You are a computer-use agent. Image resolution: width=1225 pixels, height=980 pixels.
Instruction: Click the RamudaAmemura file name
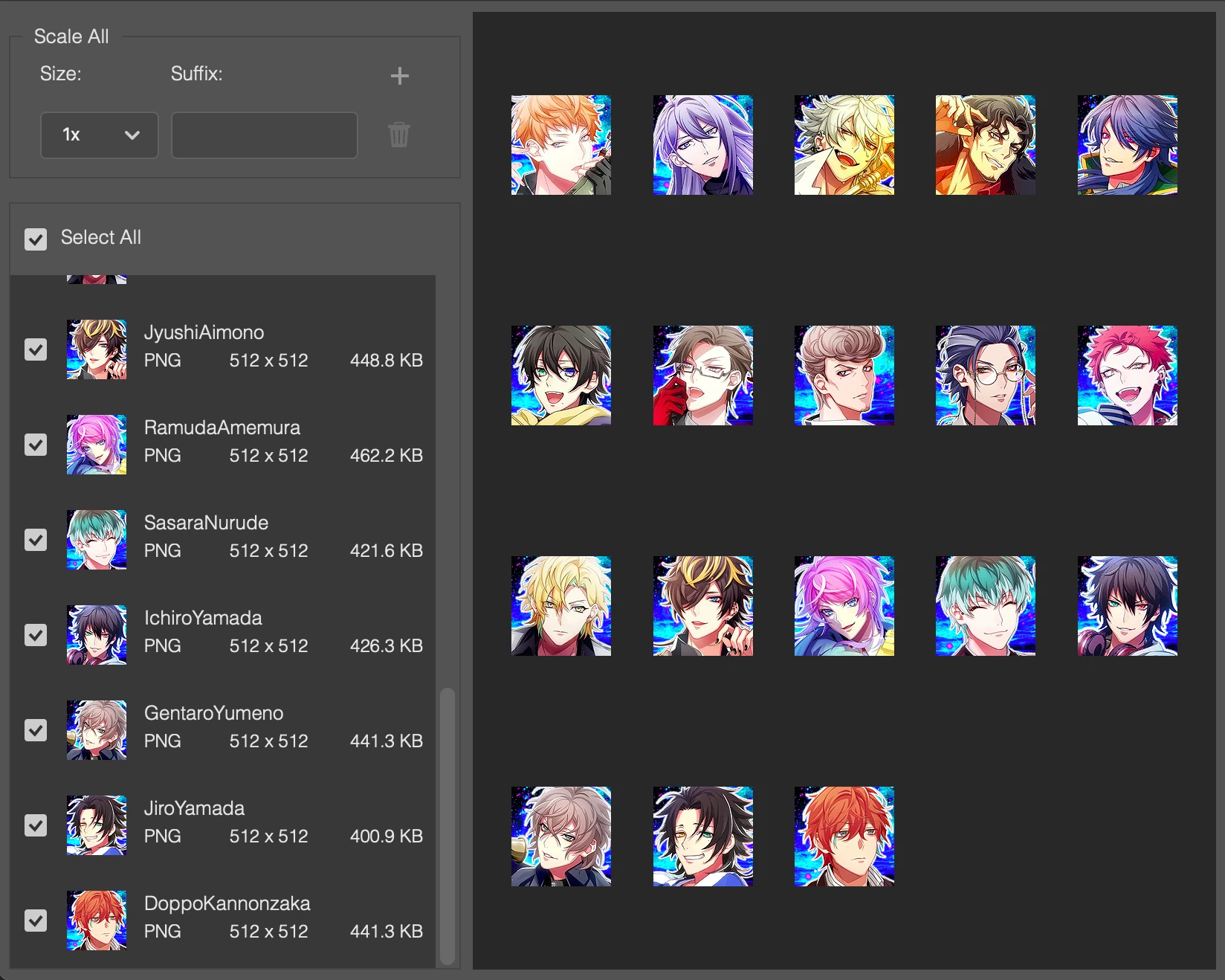222,428
